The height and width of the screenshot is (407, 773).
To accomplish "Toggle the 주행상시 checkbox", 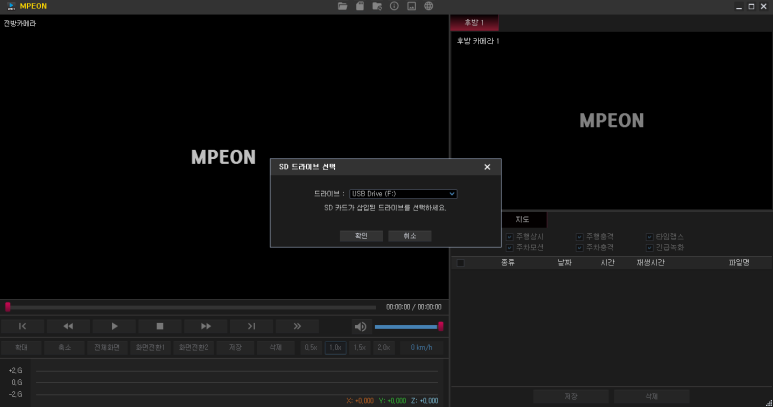I will 510,237.
